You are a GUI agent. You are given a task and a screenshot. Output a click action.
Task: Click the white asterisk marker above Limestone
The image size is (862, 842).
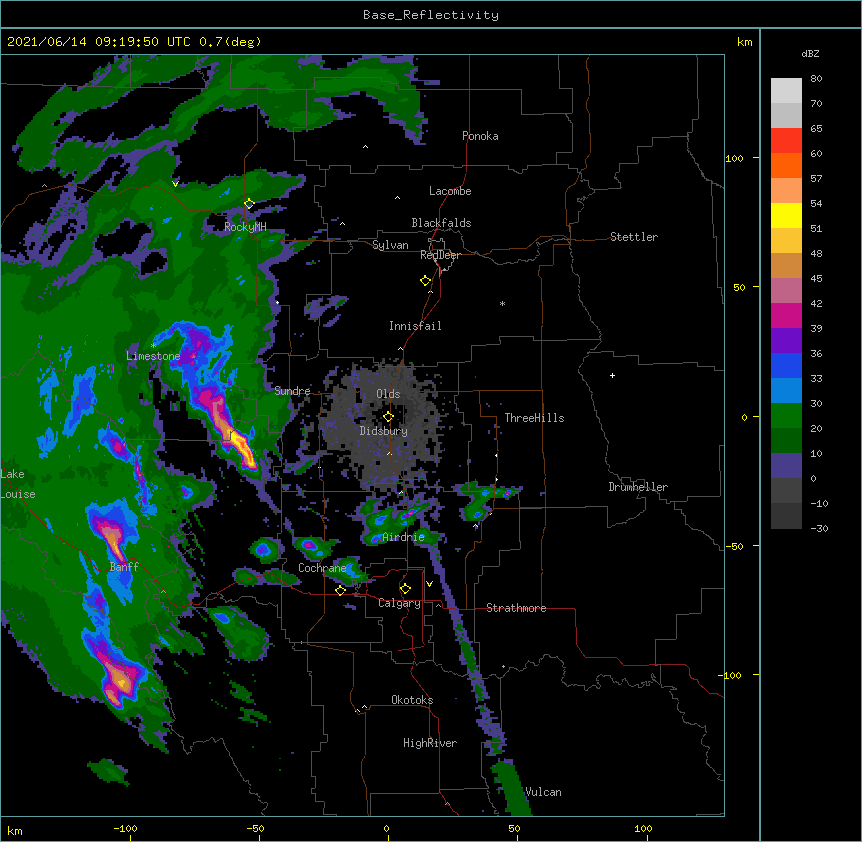click(x=153, y=345)
